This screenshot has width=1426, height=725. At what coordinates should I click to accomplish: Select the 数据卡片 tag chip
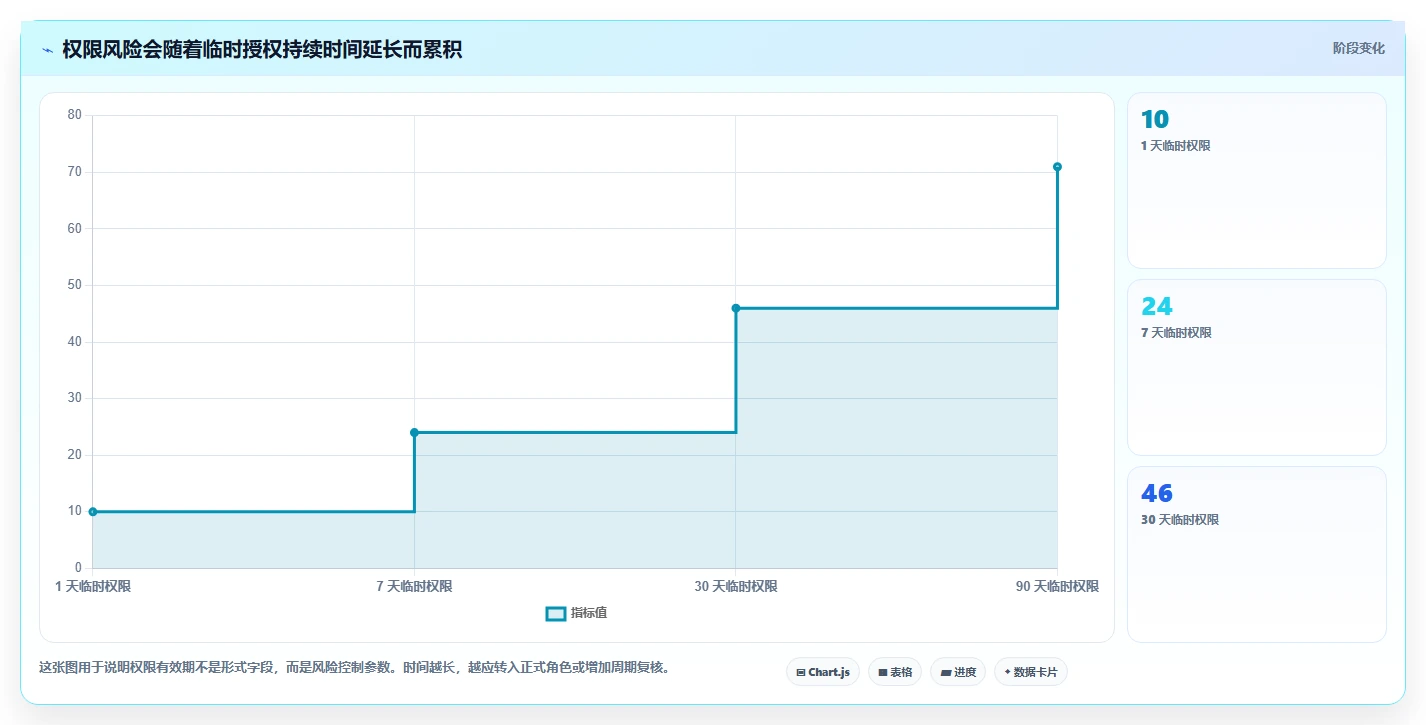click(x=1030, y=672)
